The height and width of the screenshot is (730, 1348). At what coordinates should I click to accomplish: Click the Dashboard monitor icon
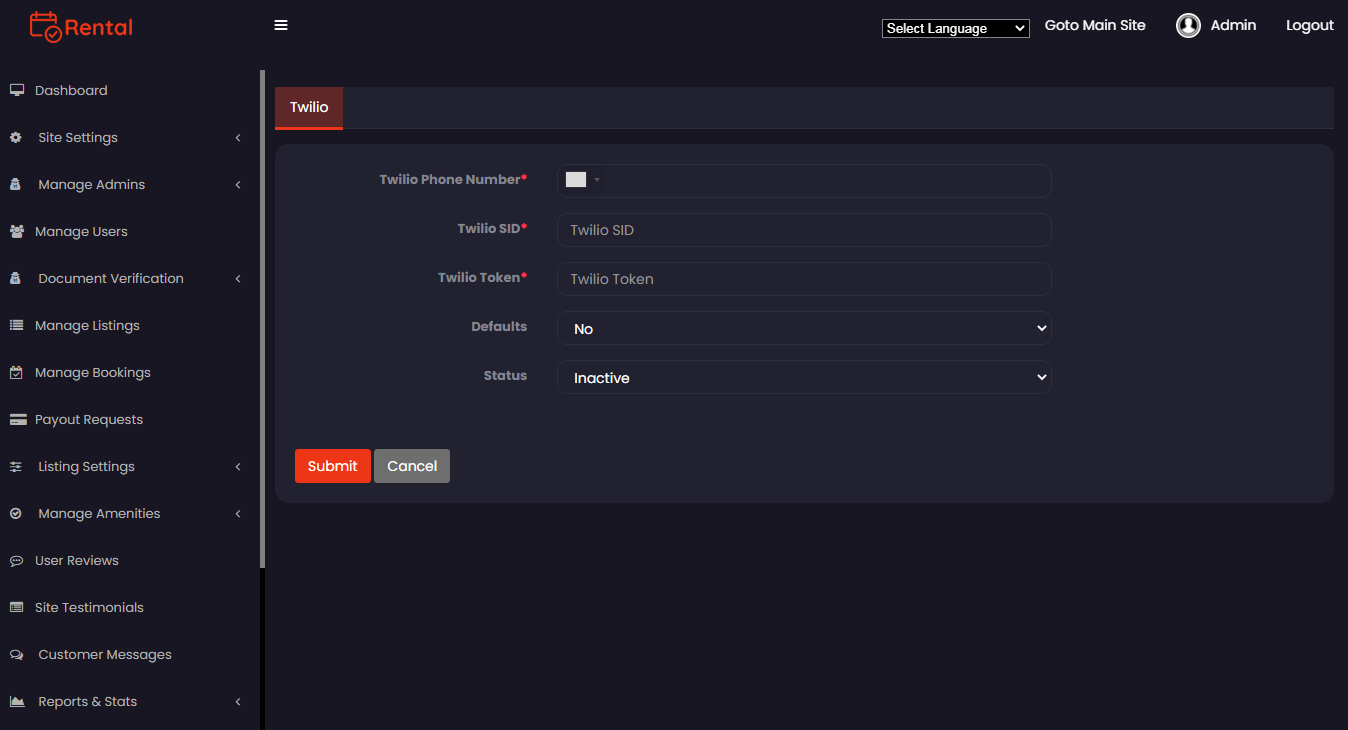(x=17, y=90)
